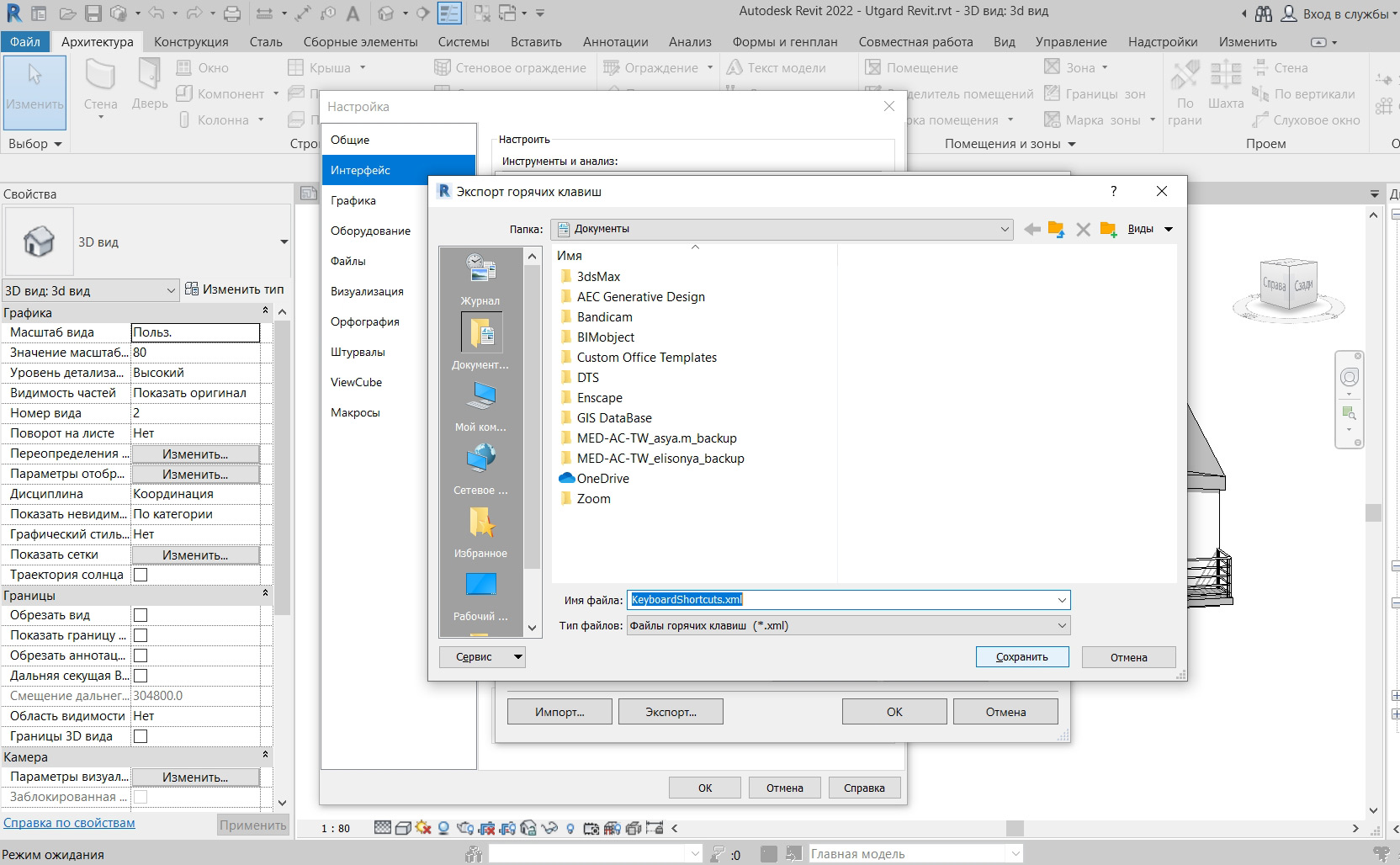Screen dimensions: 1400x865
Task: Click the Open file icon in quick access toolbar
Action: click(x=67, y=13)
